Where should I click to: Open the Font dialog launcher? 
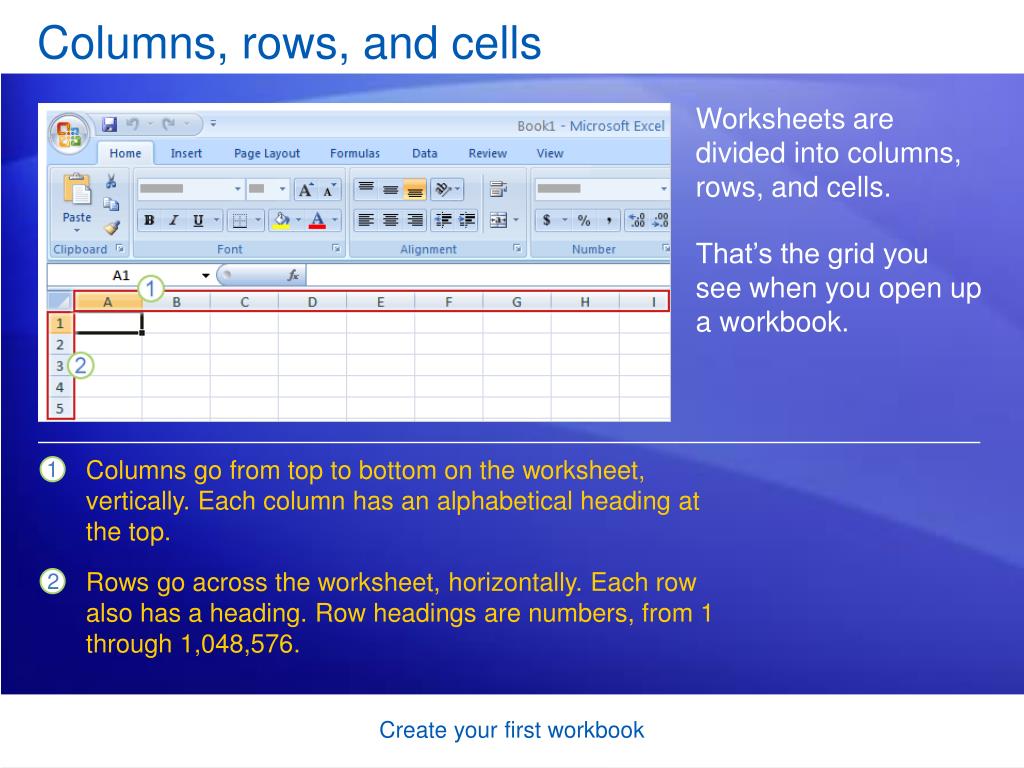click(x=336, y=248)
